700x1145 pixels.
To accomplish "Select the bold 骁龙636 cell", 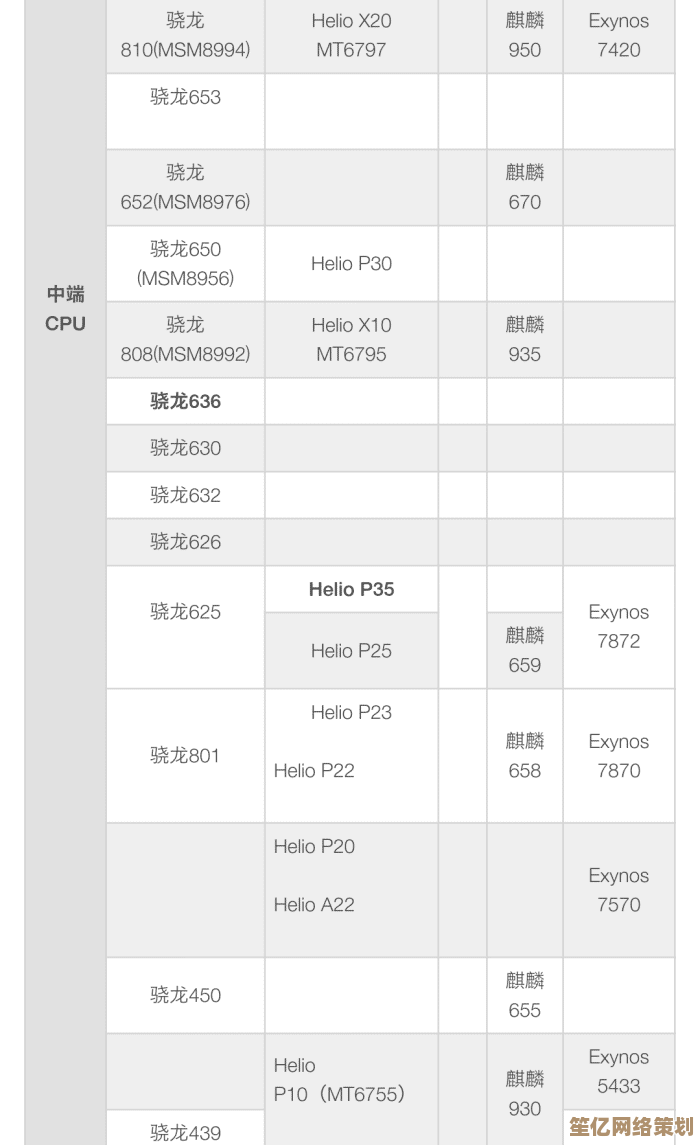I will [185, 402].
